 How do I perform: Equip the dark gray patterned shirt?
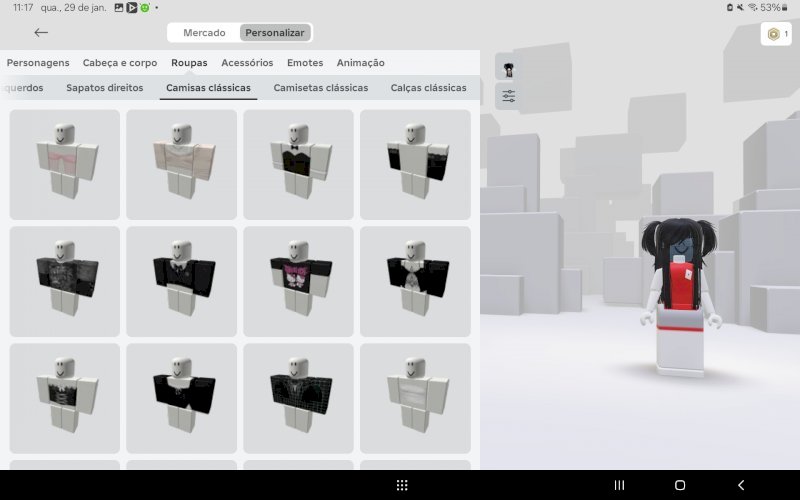65,282
